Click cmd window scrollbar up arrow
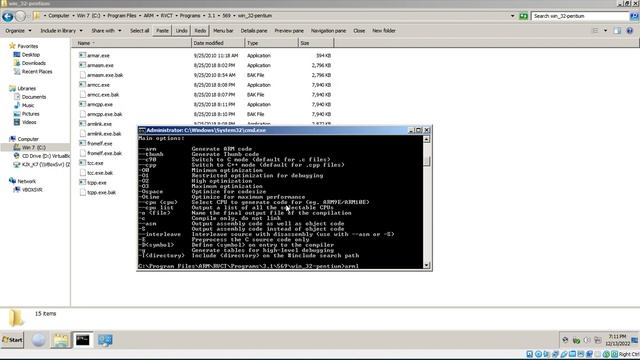Image resolution: width=640 pixels, height=360 pixels. point(427,139)
